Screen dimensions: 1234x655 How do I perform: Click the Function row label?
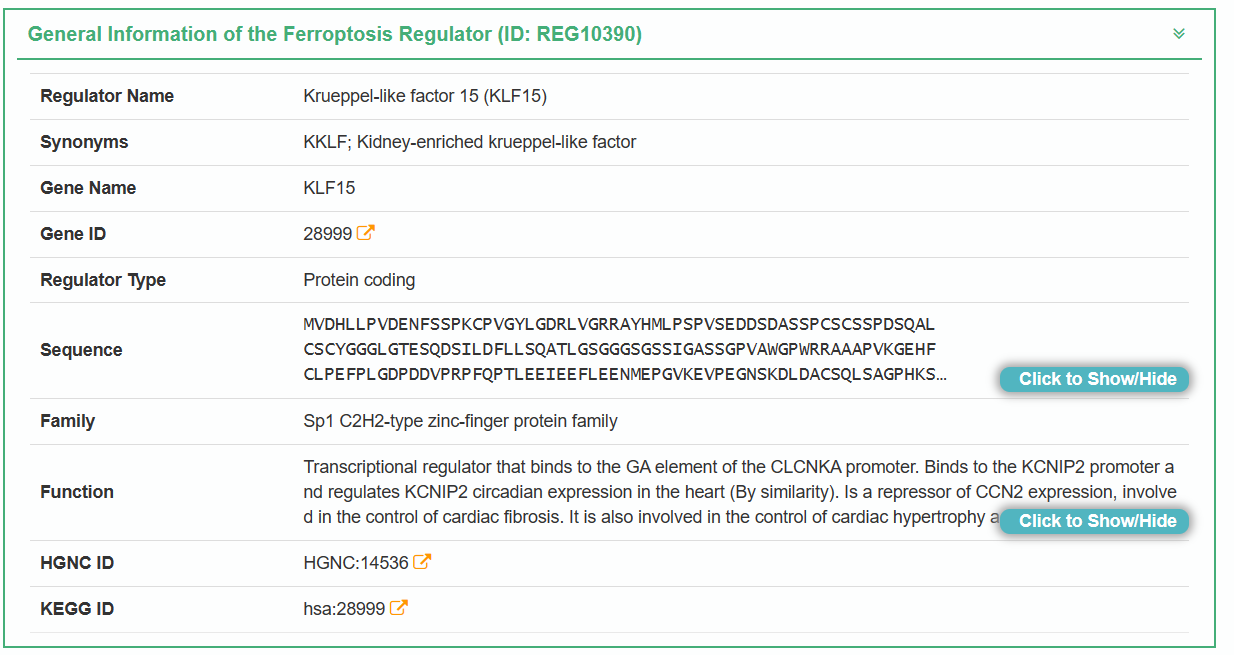click(x=77, y=492)
